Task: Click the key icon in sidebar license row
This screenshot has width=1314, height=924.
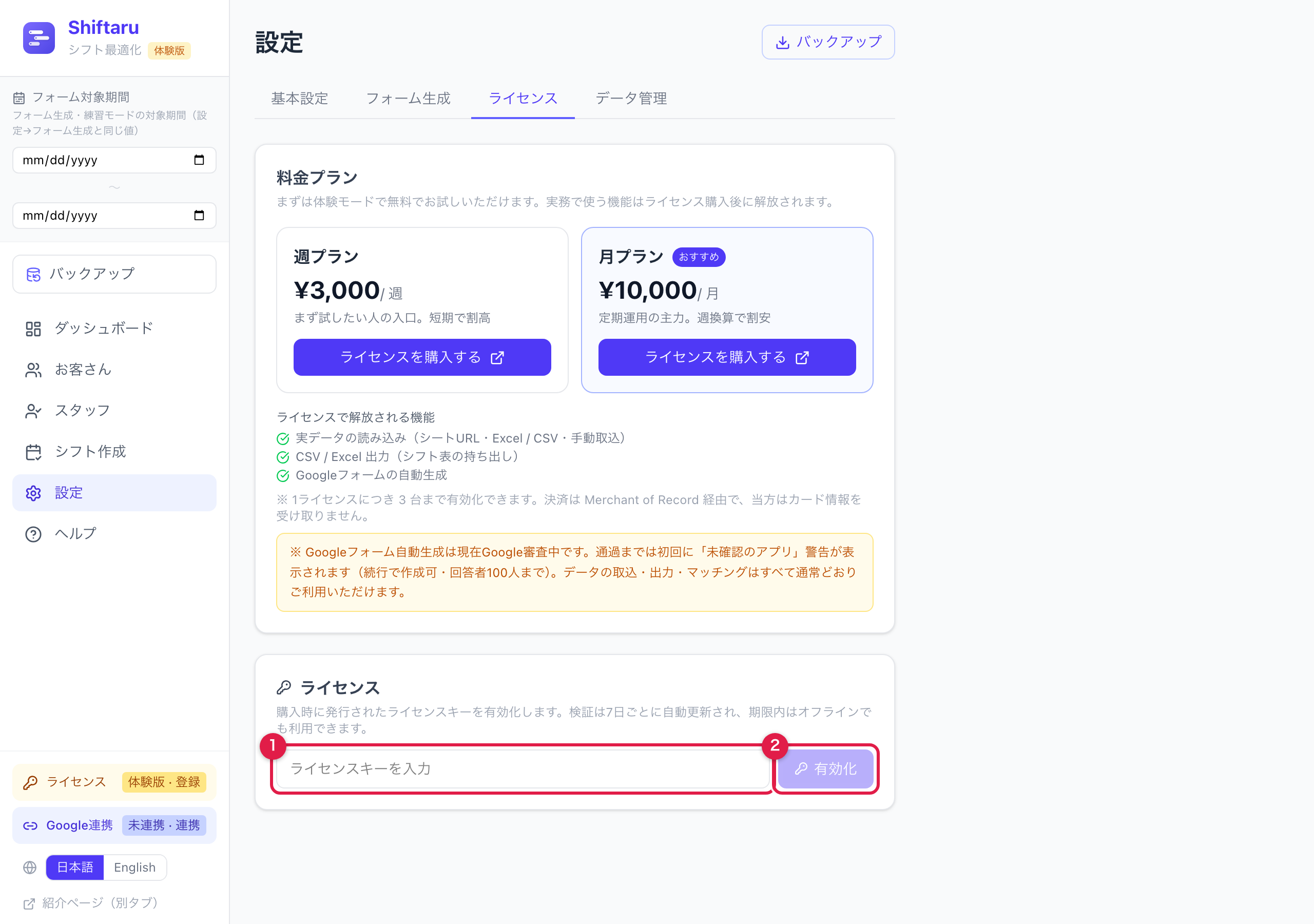Action: pos(30,783)
